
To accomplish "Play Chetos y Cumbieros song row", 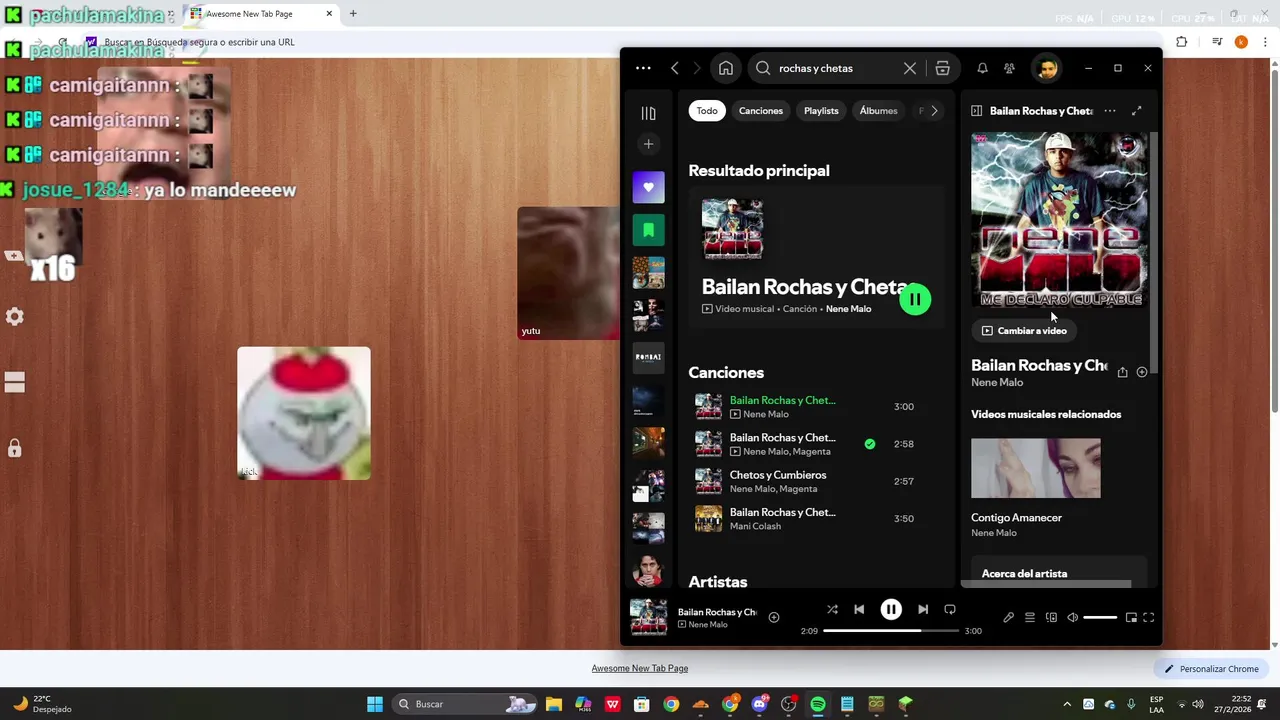I will (816, 482).
